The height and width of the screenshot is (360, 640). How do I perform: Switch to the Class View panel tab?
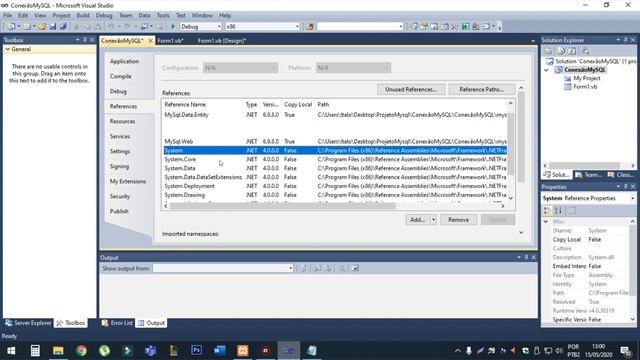coord(620,175)
